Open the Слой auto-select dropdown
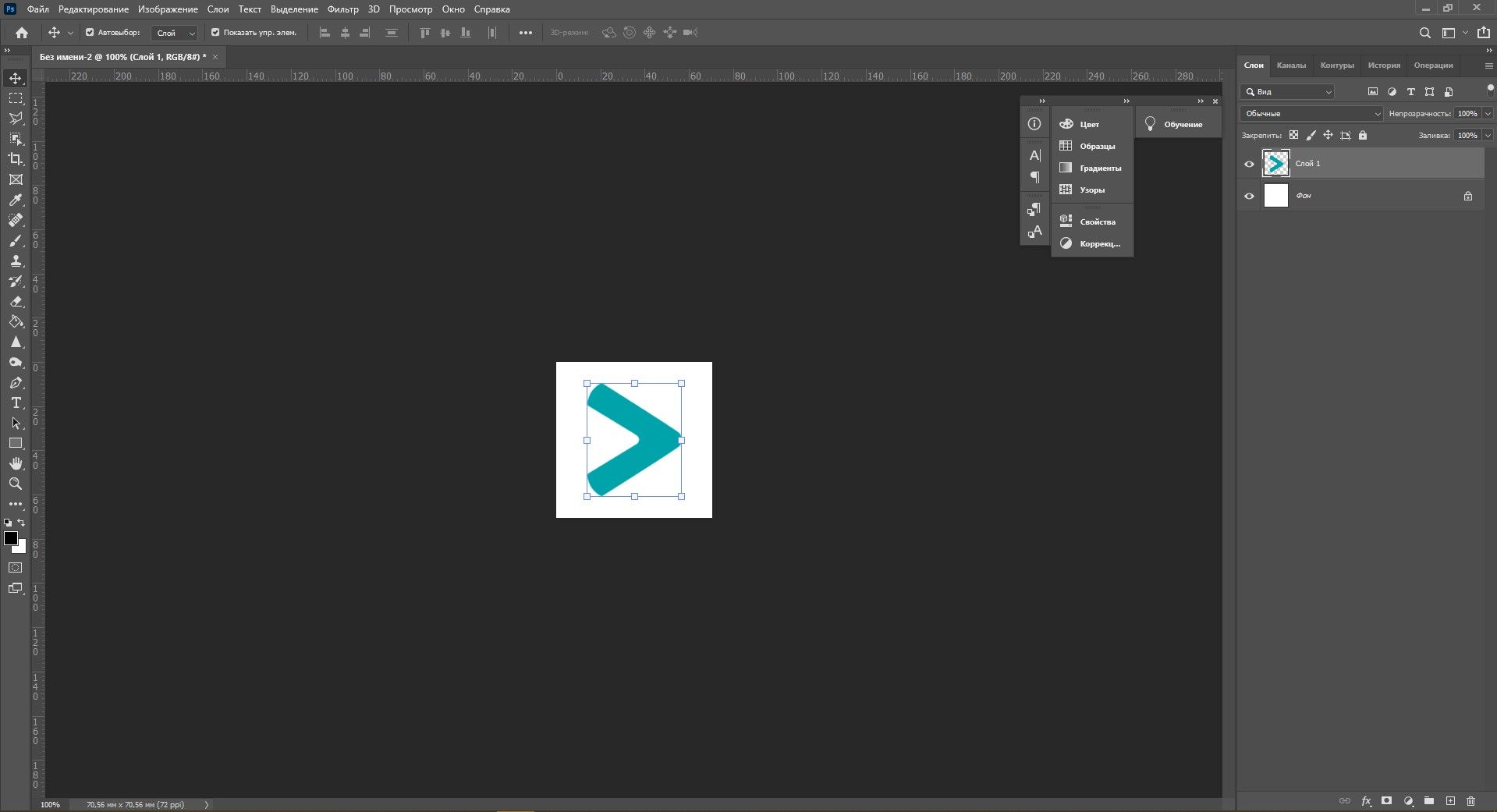1497x812 pixels. 175,33
